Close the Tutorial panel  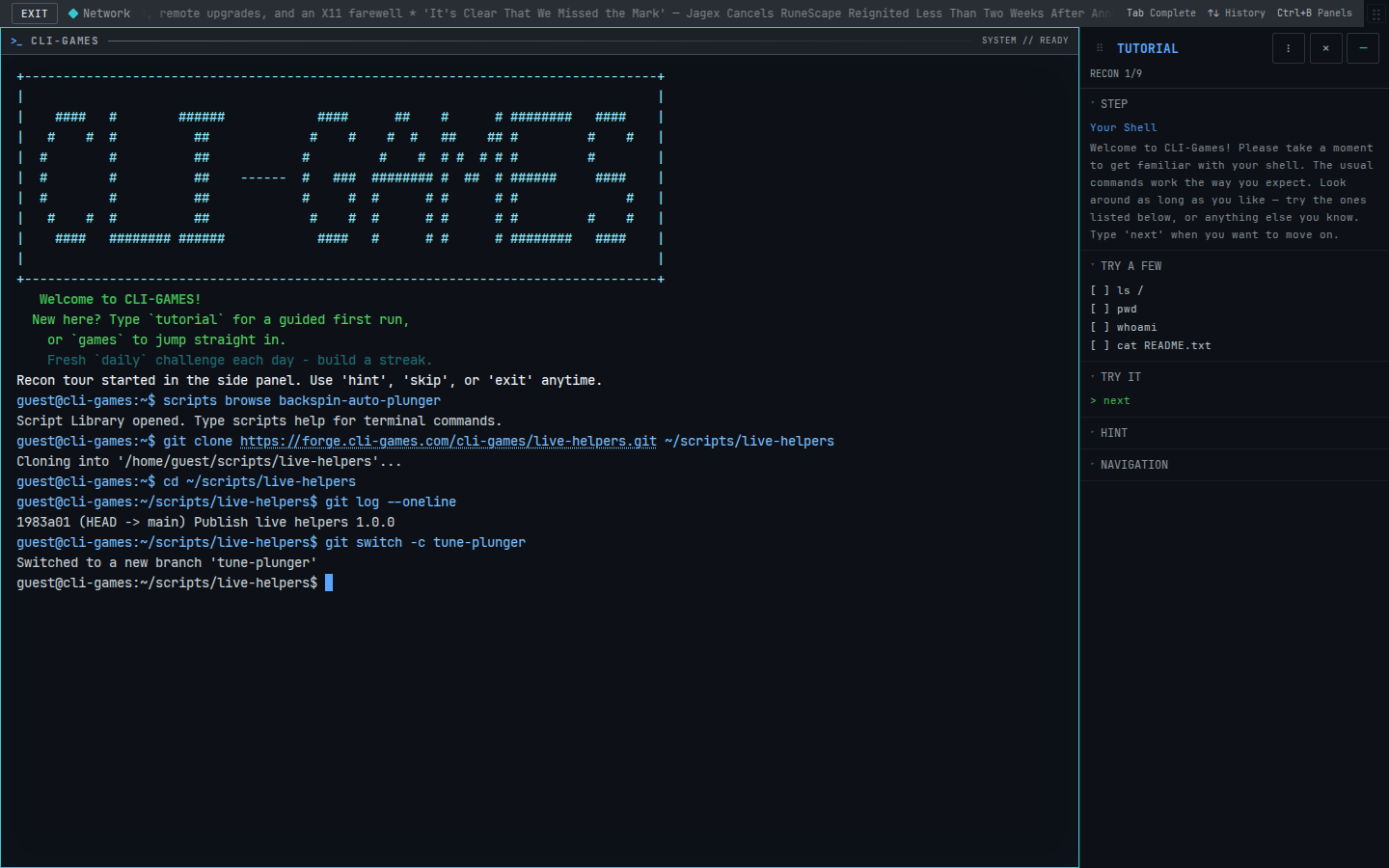tap(1326, 48)
